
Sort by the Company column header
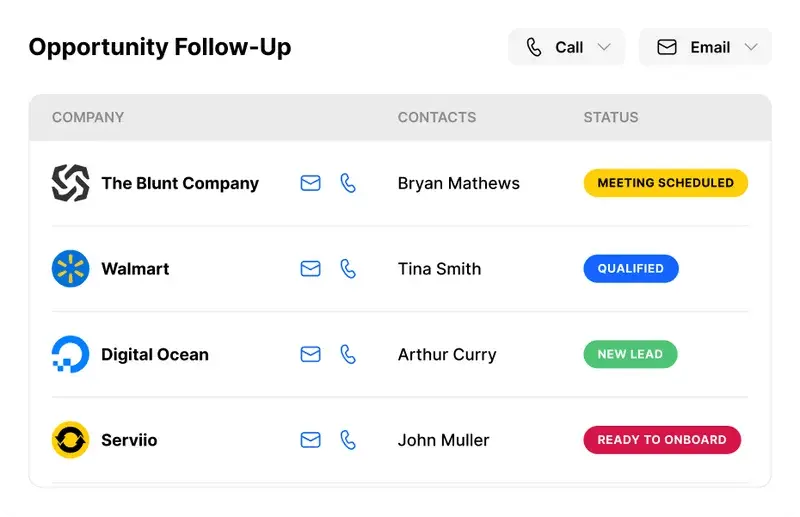[x=88, y=117]
